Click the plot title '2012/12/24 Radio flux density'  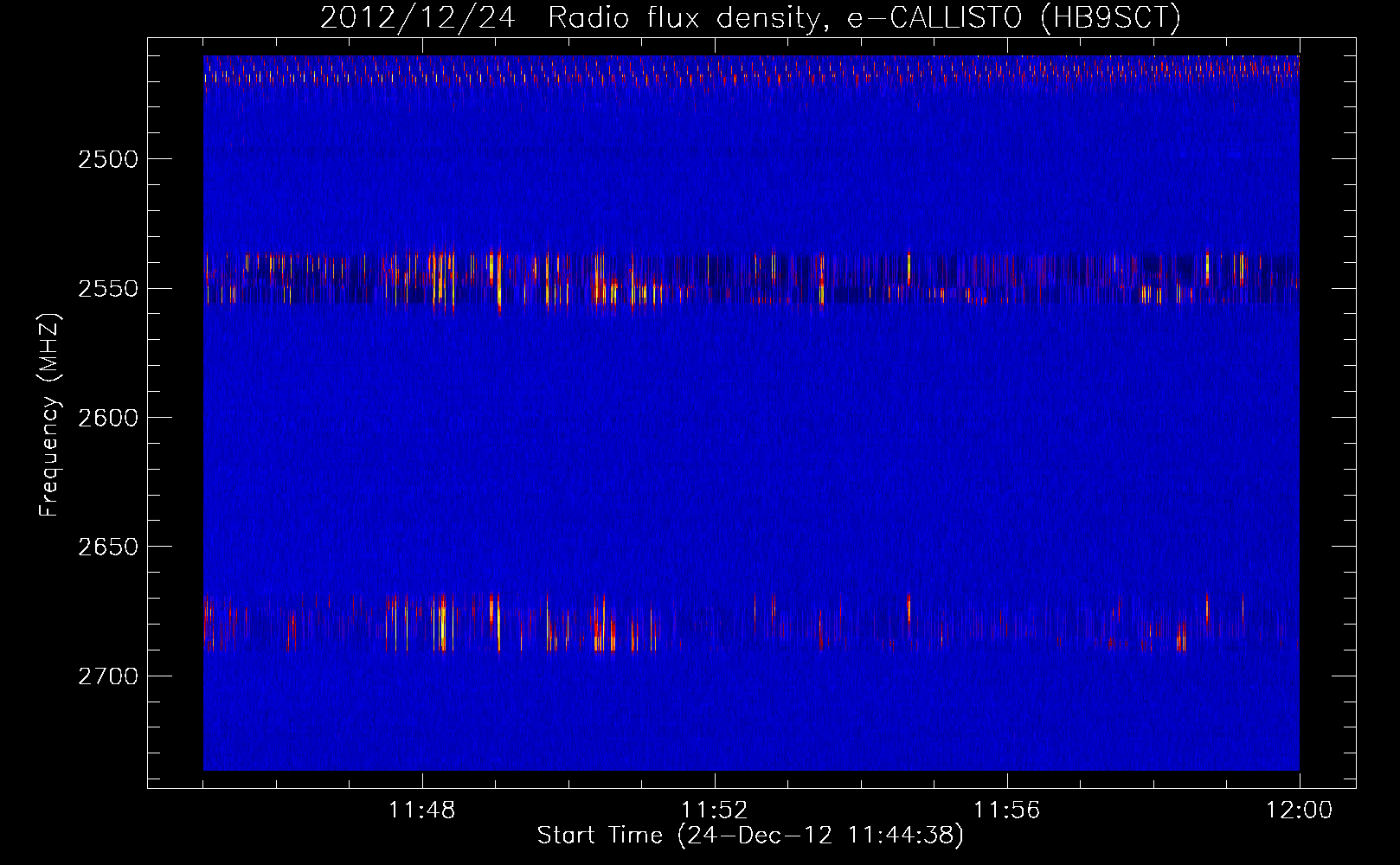750,18
